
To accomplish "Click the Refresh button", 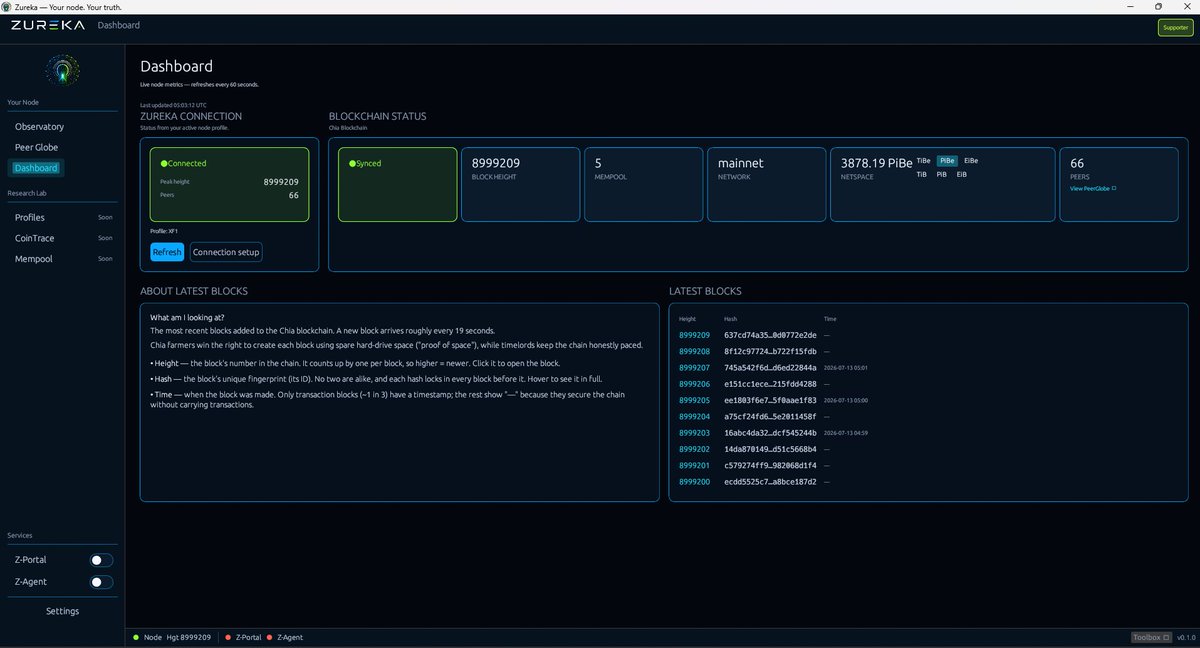I will click(167, 252).
